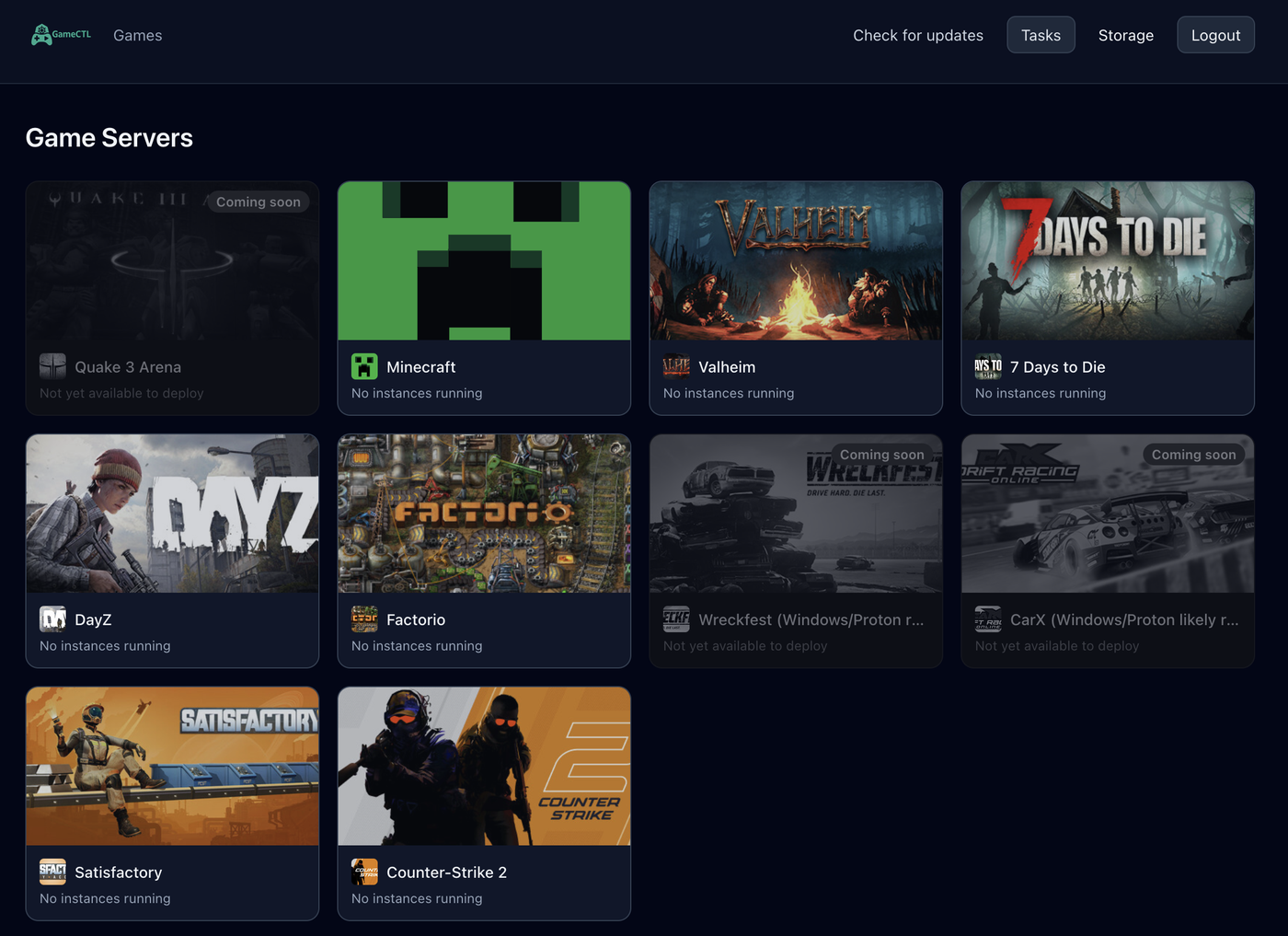Select the Factorio title text
This screenshot has width=1288, height=936.
(x=416, y=620)
